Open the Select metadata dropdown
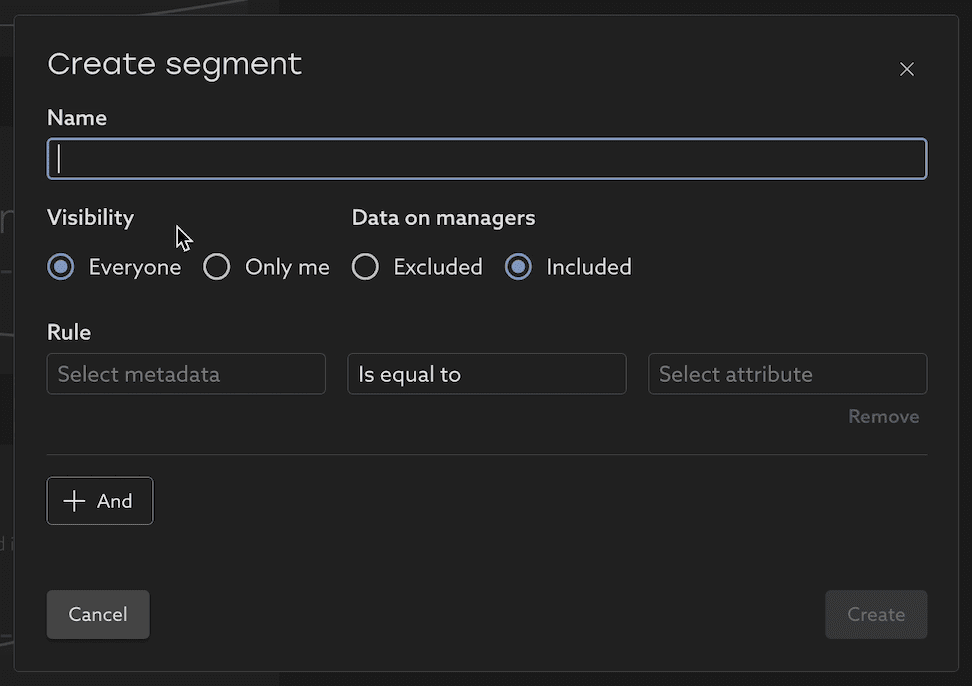The height and width of the screenshot is (686, 972). pos(186,374)
